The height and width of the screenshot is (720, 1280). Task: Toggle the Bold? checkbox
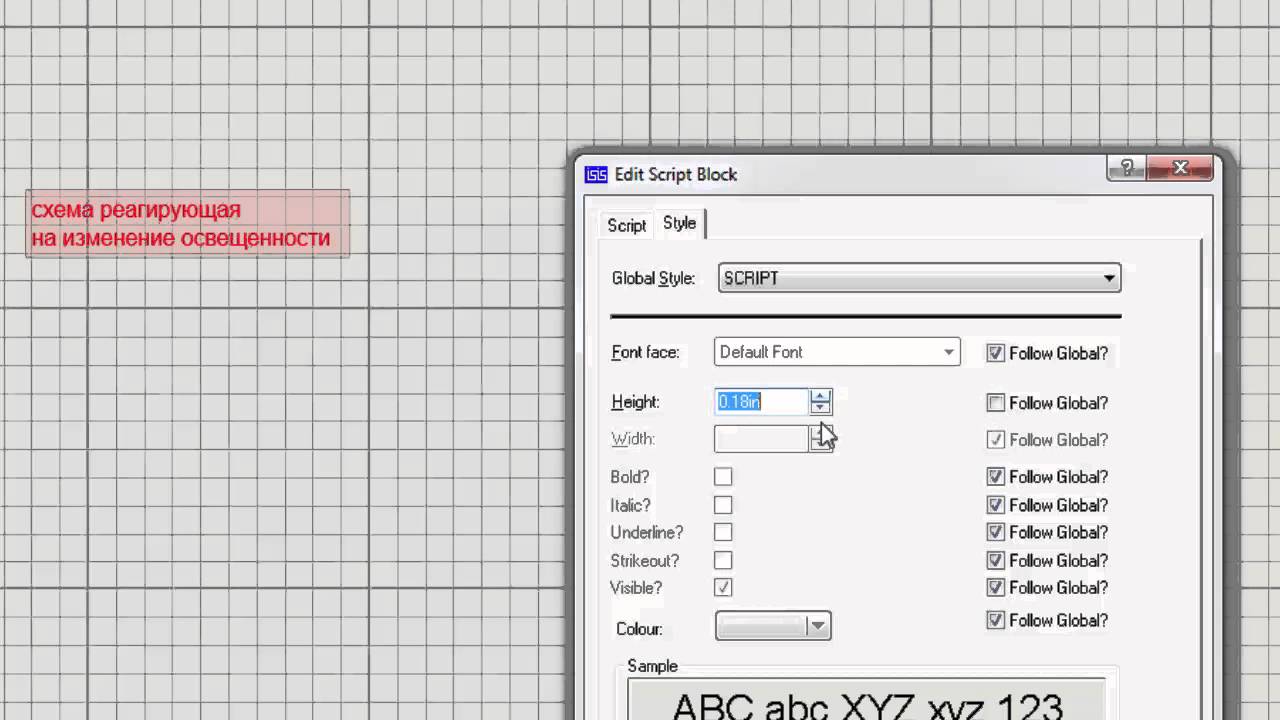tap(723, 477)
